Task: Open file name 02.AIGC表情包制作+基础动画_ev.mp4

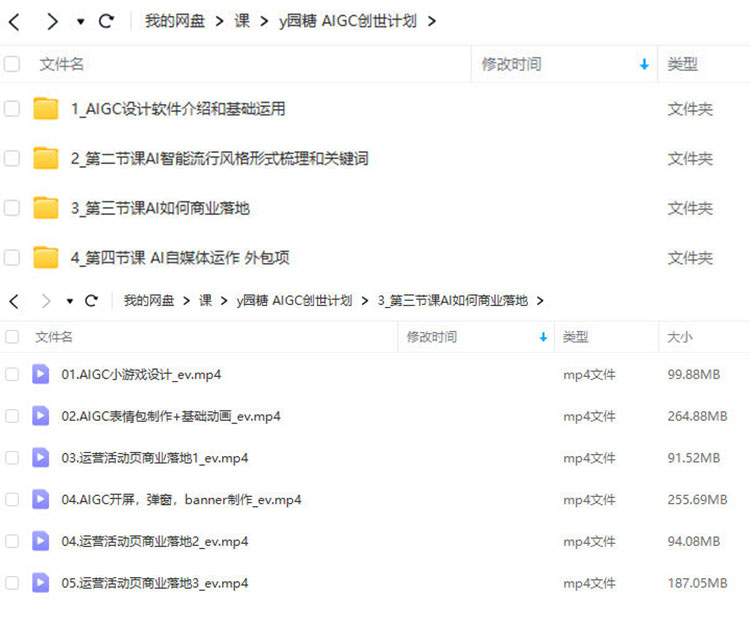Action: [x=171, y=416]
